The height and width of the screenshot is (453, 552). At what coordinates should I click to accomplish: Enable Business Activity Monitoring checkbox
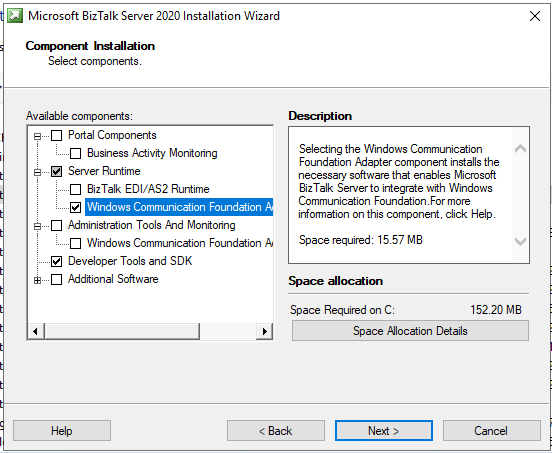75,153
